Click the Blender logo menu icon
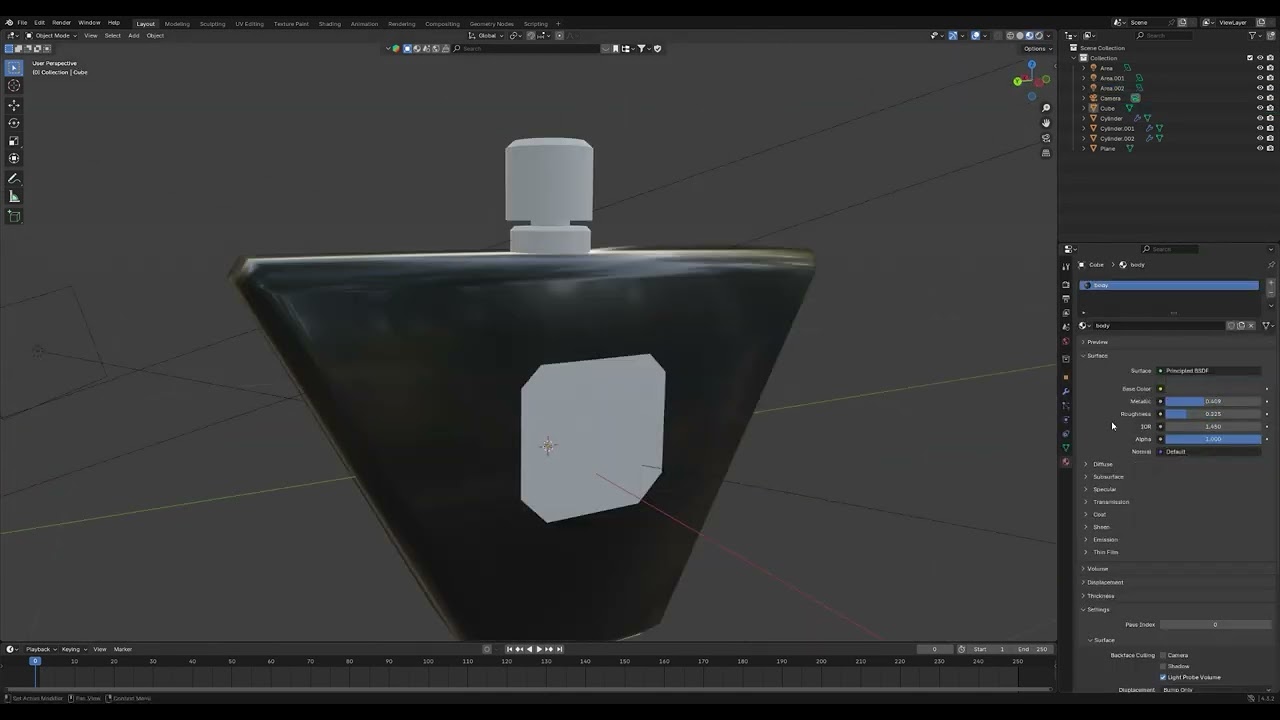Image resolution: width=1280 pixels, height=720 pixels. (9, 22)
